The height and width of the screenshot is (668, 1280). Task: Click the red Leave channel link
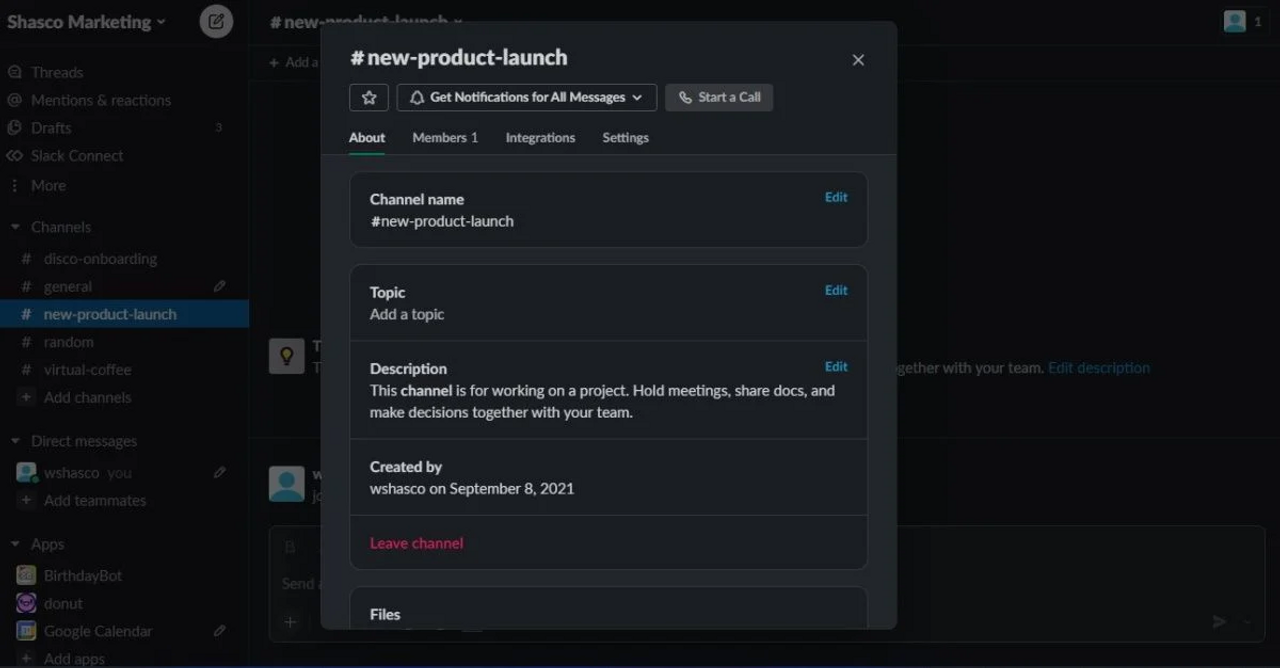point(416,543)
